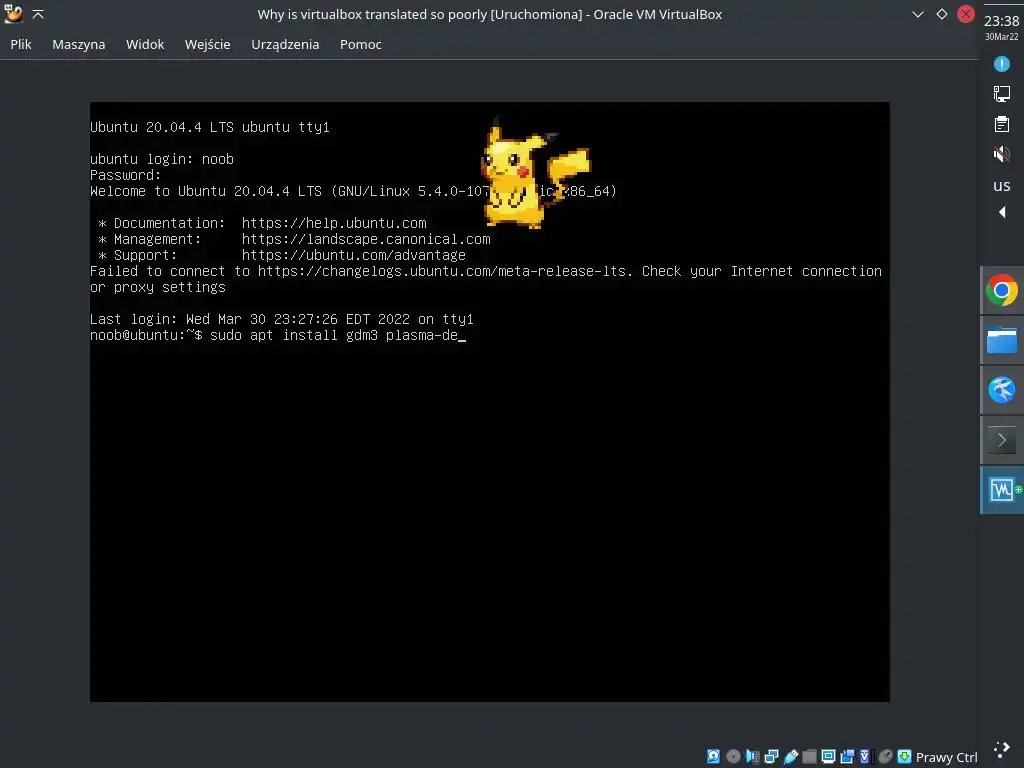This screenshot has width=1024, height=768.
Task: Click the USB devices status icon
Action: click(791, 757)
